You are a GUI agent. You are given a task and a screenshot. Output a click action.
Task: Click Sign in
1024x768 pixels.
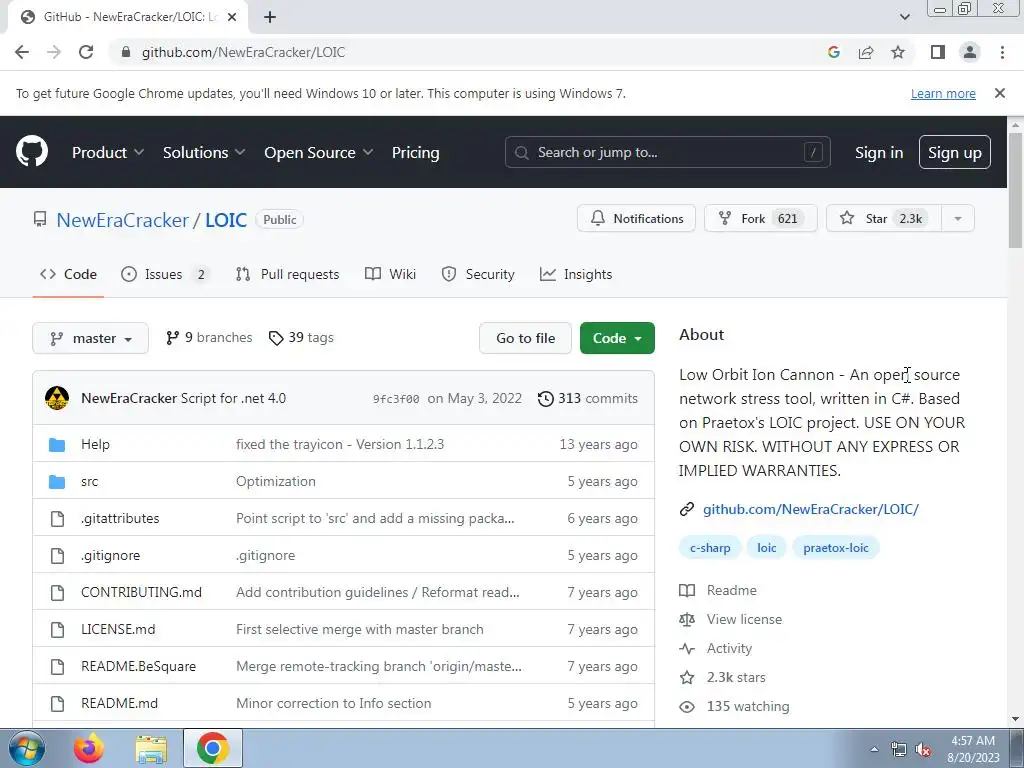coord(879,152)
